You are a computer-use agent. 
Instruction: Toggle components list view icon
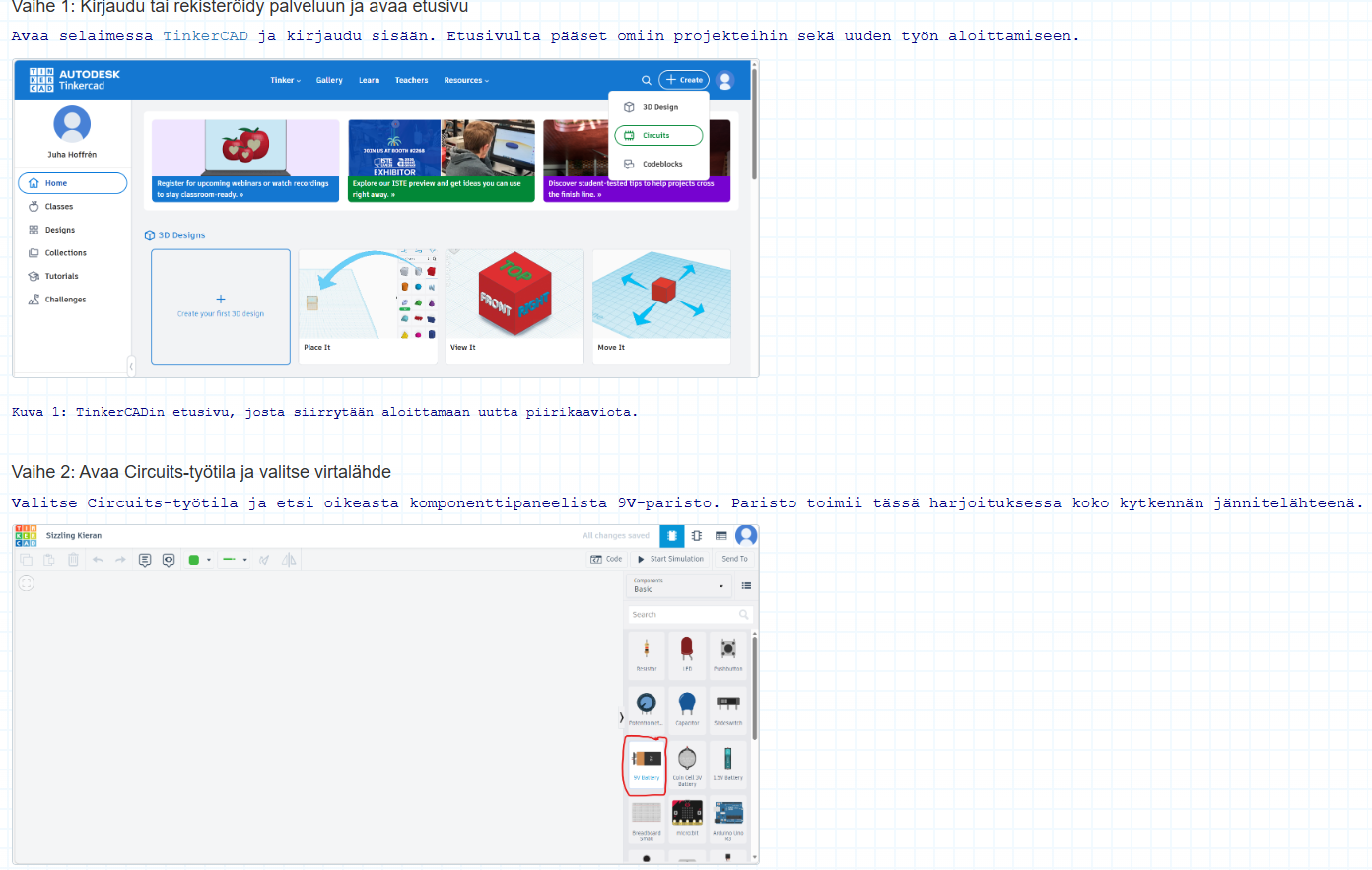(x=746, y=586)
